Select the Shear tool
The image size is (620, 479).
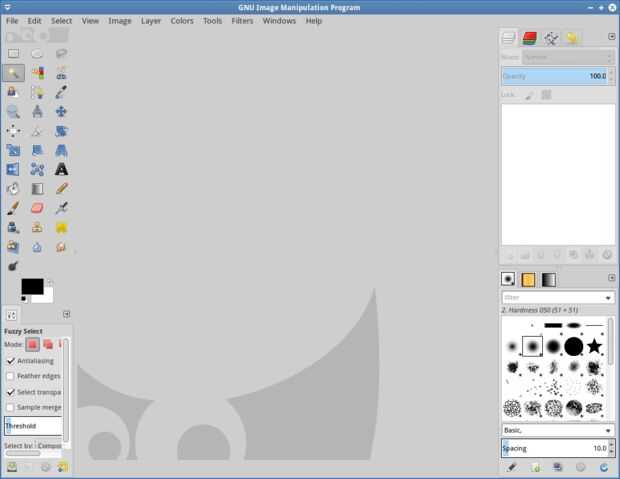[37, 150]
